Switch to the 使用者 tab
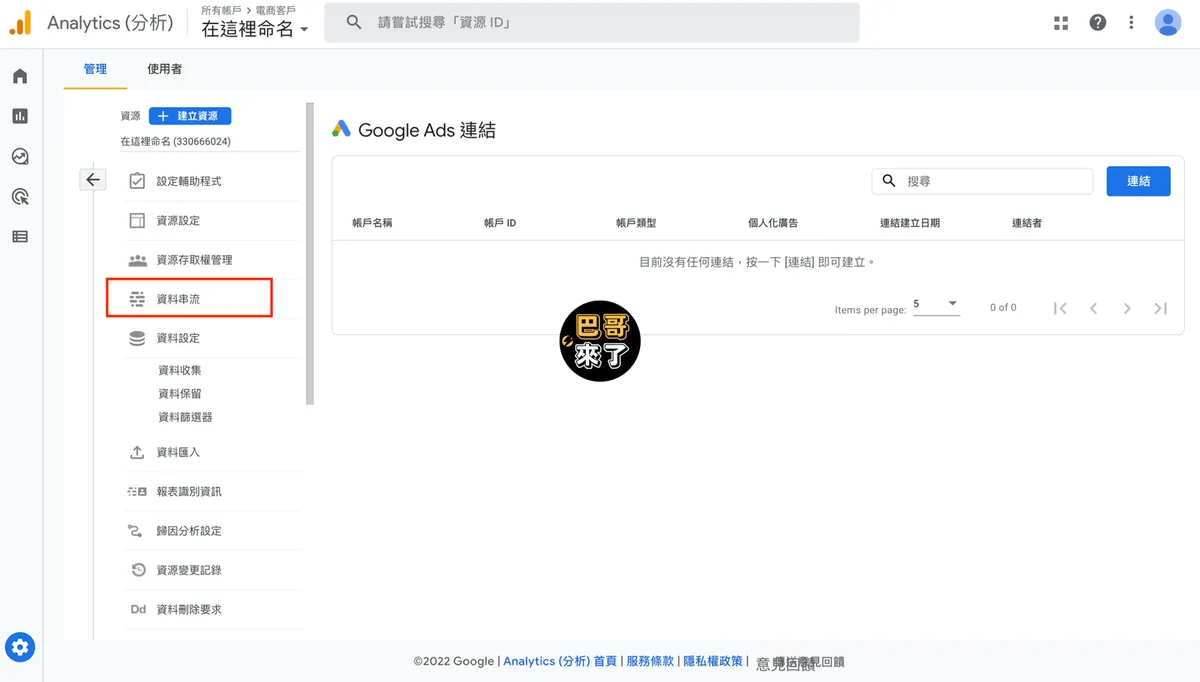 [165, 69]
